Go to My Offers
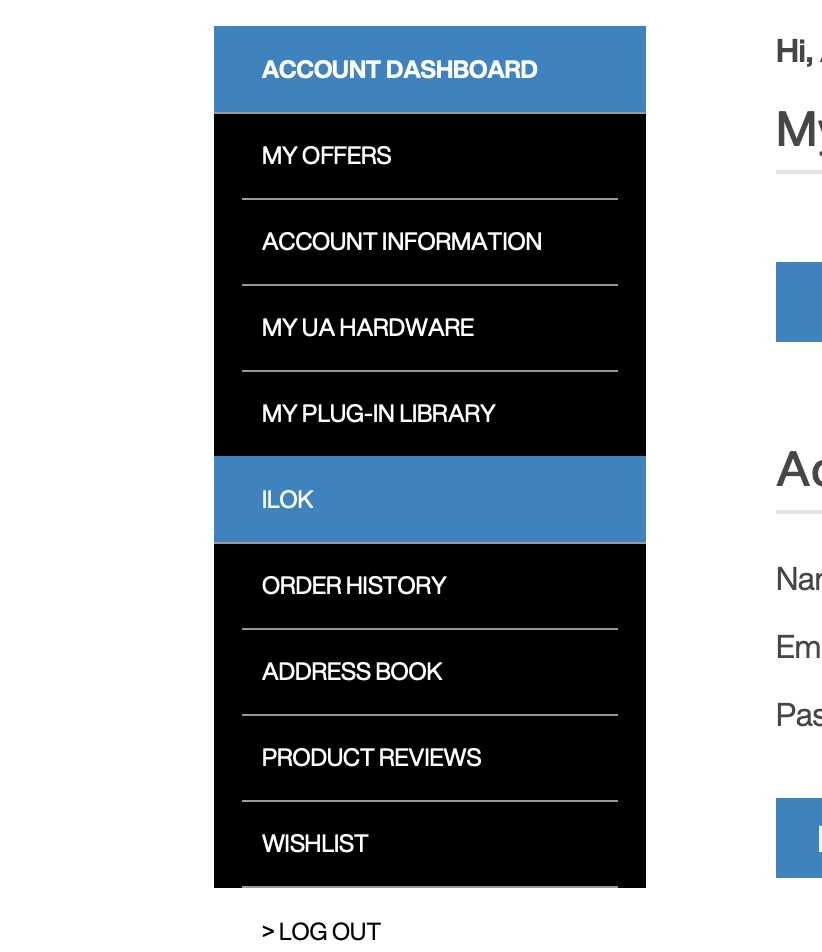822x952 pixels. (430, 156)
